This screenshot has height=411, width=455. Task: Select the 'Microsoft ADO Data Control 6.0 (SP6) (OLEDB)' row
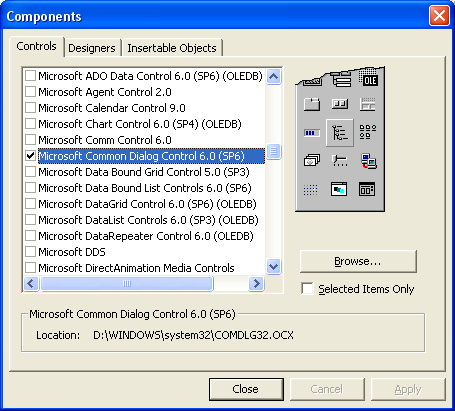[x=151, y=76]
